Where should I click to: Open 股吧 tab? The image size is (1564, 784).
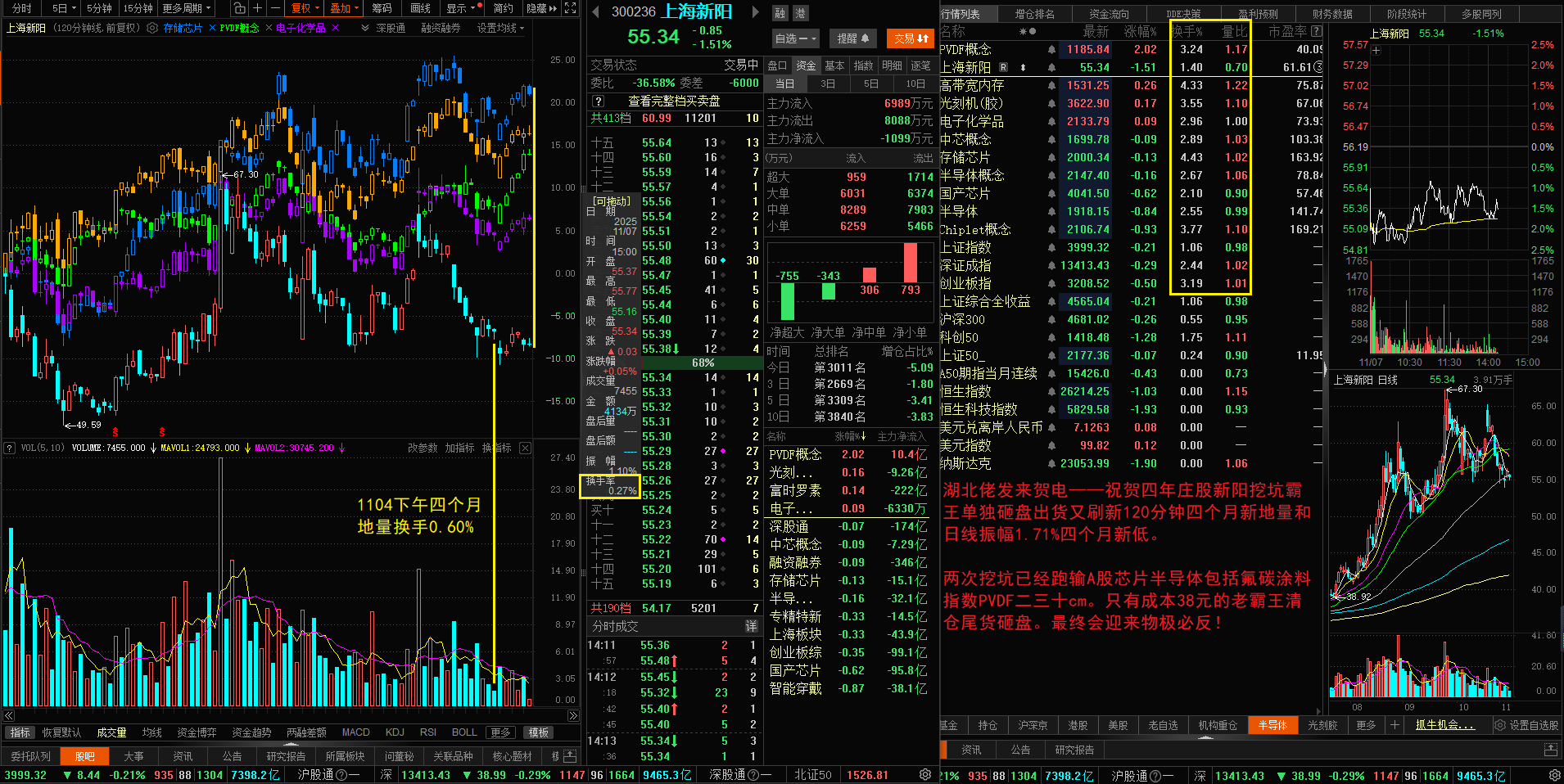coord(84,756)
